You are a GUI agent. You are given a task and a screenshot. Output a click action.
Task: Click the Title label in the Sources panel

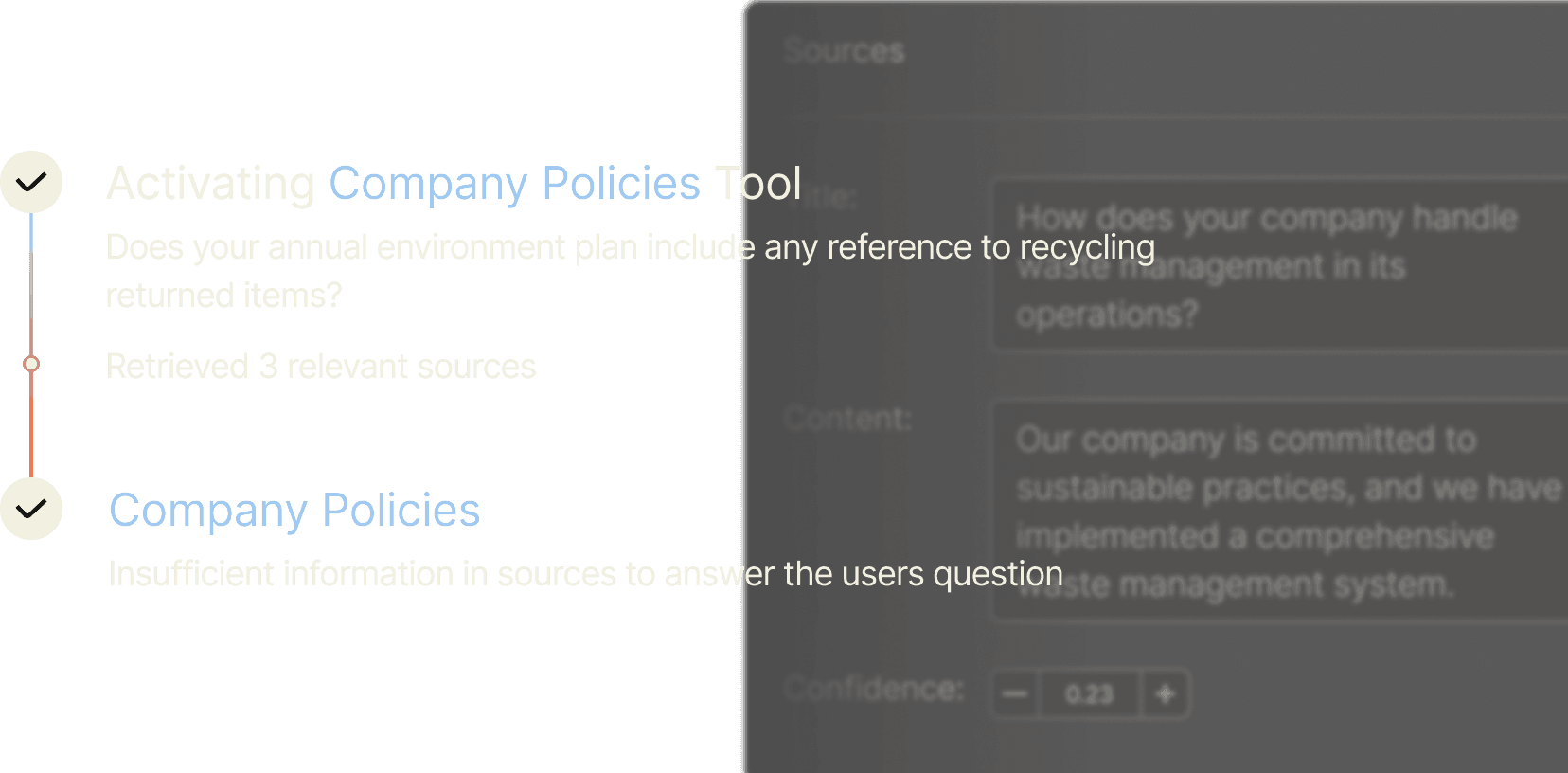(833, 197)
